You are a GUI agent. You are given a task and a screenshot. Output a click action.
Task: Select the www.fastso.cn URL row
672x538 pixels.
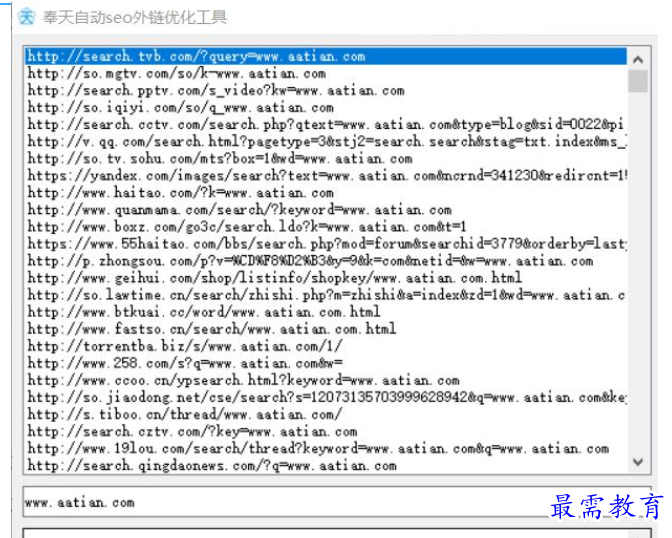tap(326, 329)
